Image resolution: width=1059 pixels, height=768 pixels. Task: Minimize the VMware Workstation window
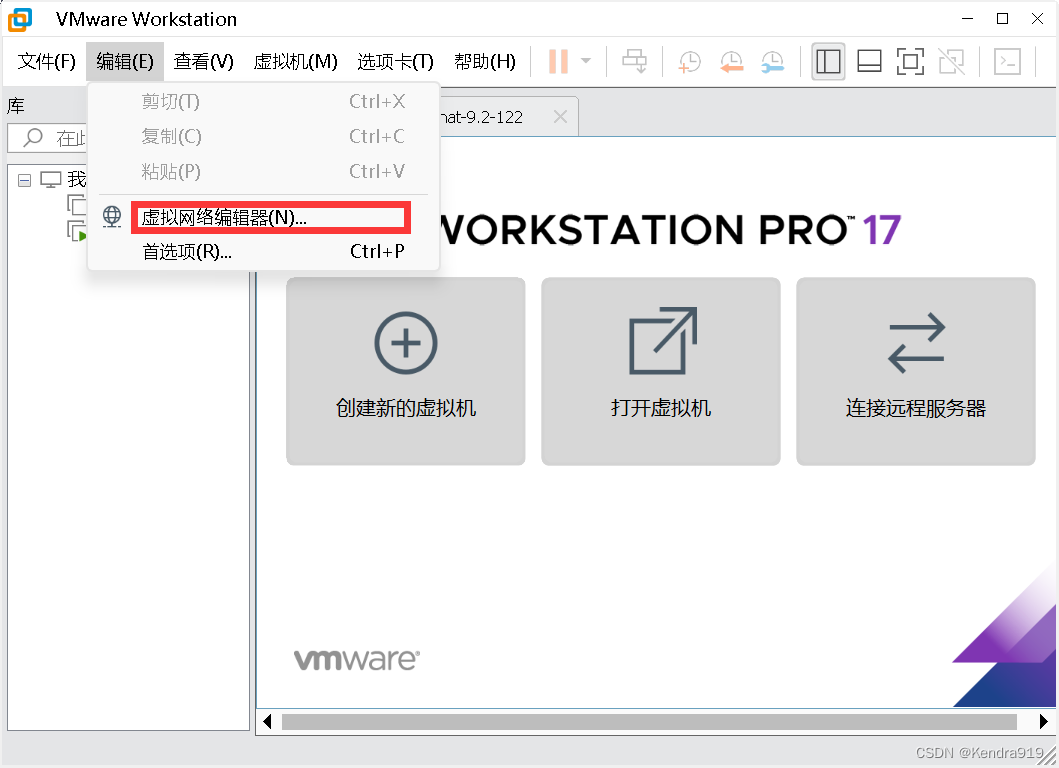968,19
